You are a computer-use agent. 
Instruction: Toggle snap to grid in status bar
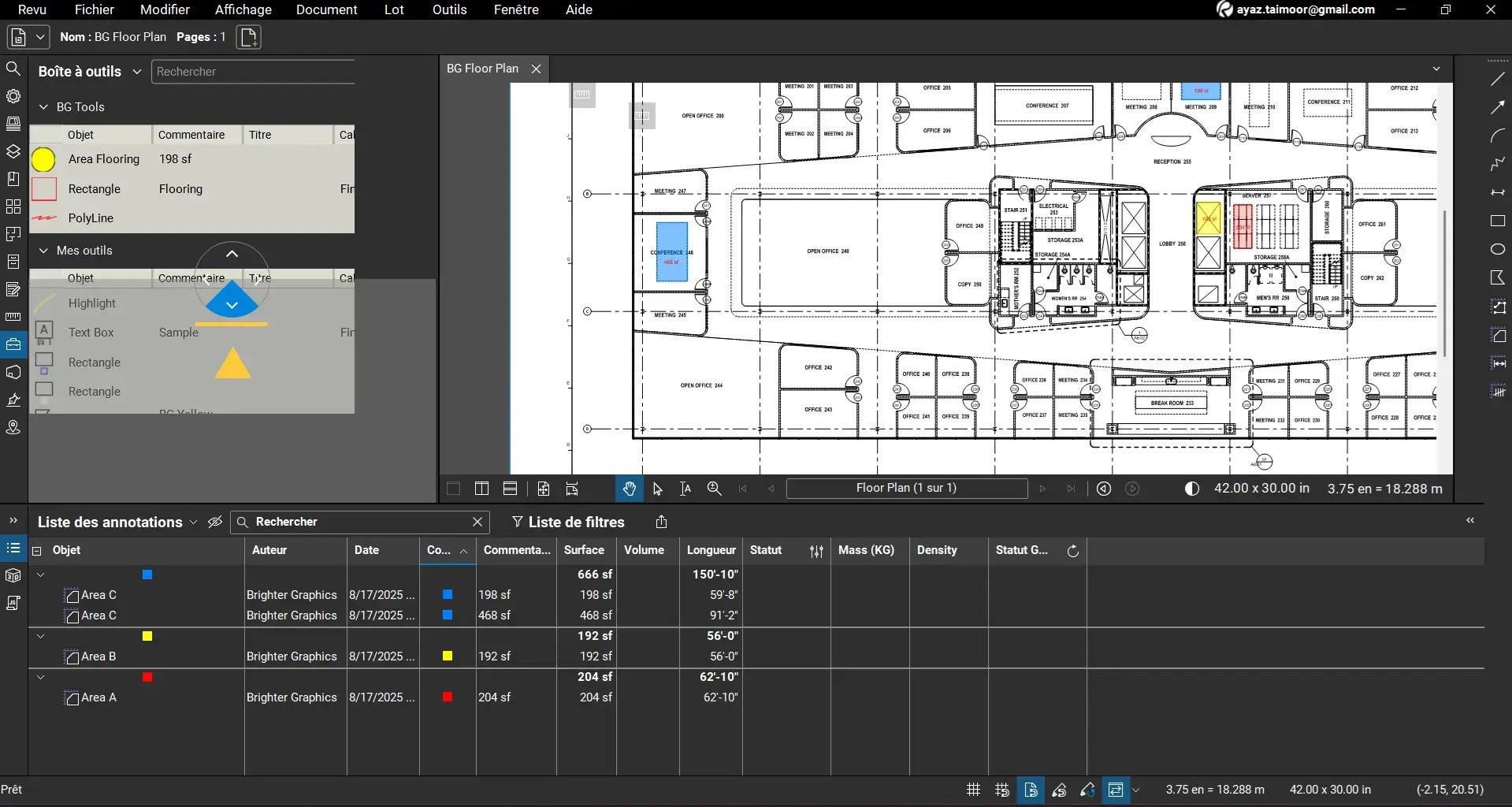tap(1001, 790)
